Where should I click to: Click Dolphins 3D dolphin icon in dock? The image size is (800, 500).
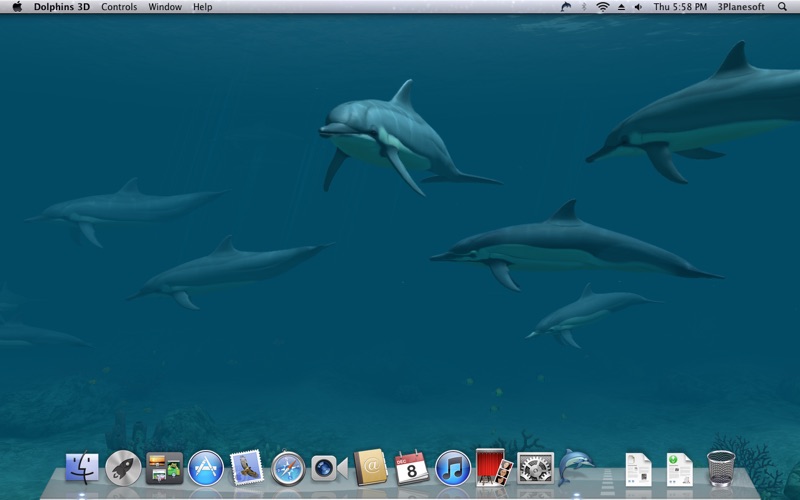click(576, 467)
